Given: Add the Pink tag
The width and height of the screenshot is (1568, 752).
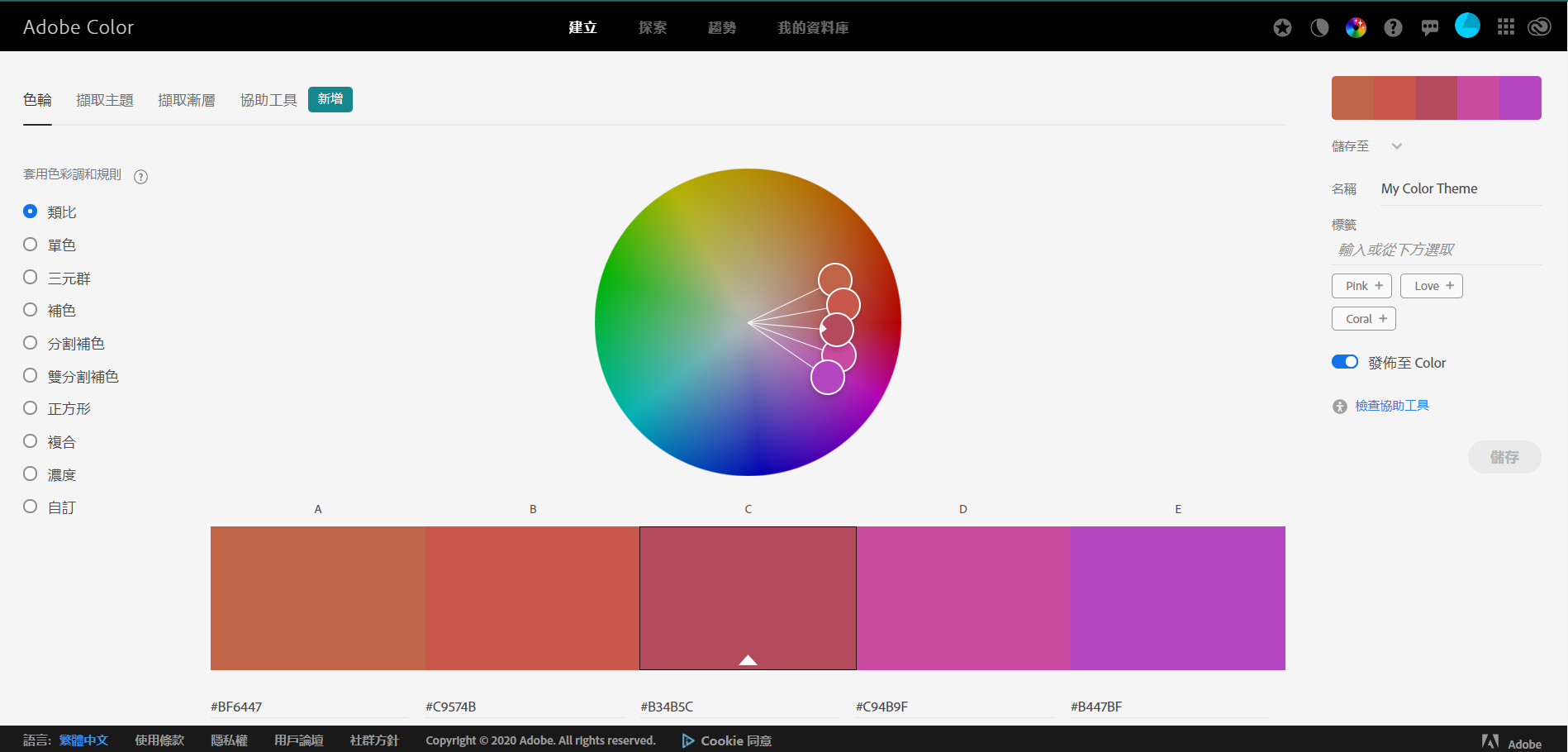Looking at the screenshot, I should [1361, 286].
